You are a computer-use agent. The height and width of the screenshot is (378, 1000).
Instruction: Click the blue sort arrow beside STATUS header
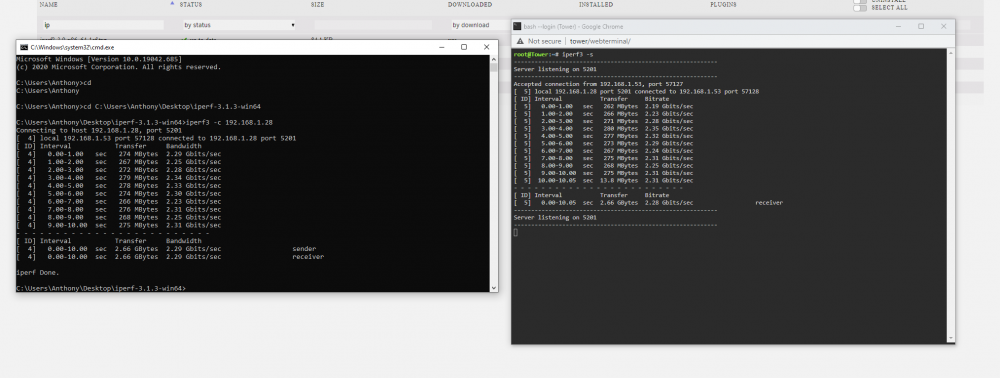(172, 3)
